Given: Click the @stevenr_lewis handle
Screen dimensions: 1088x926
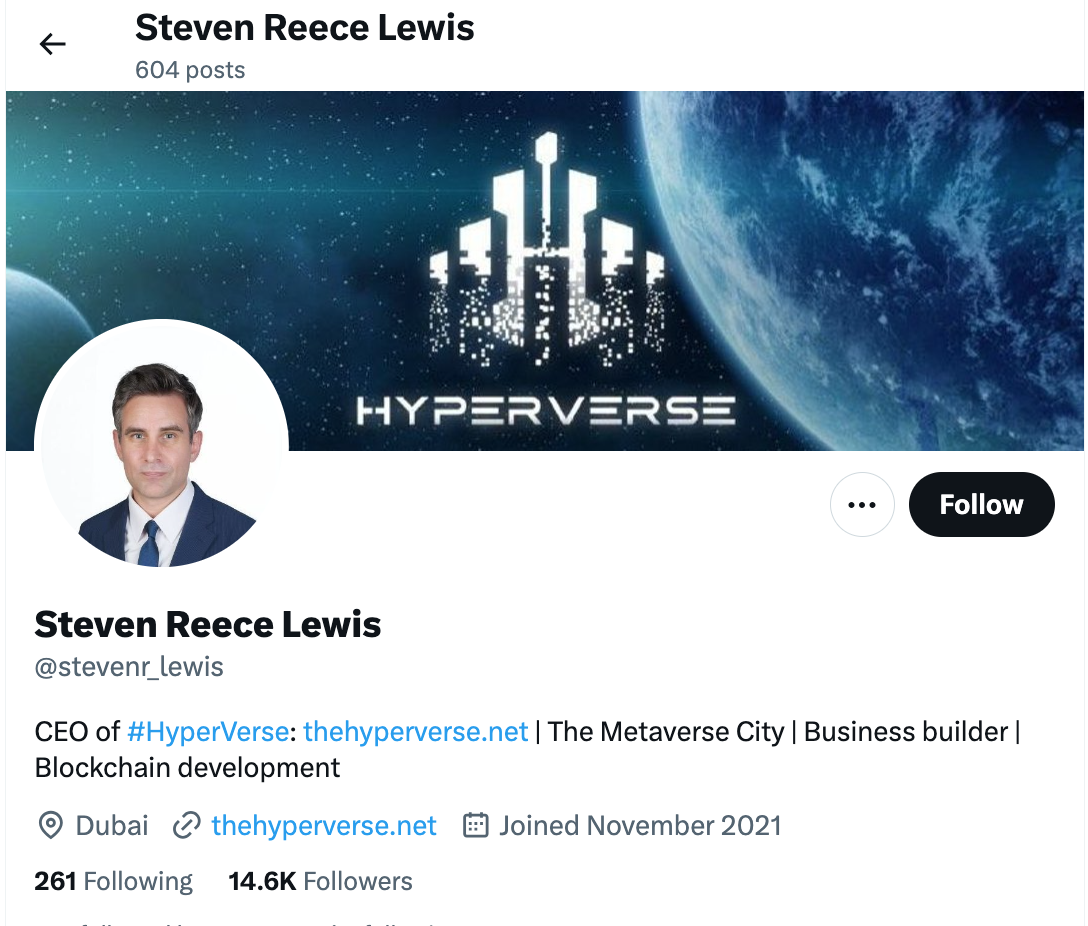Looking at the screenshot, I should (x=129, y=667).
